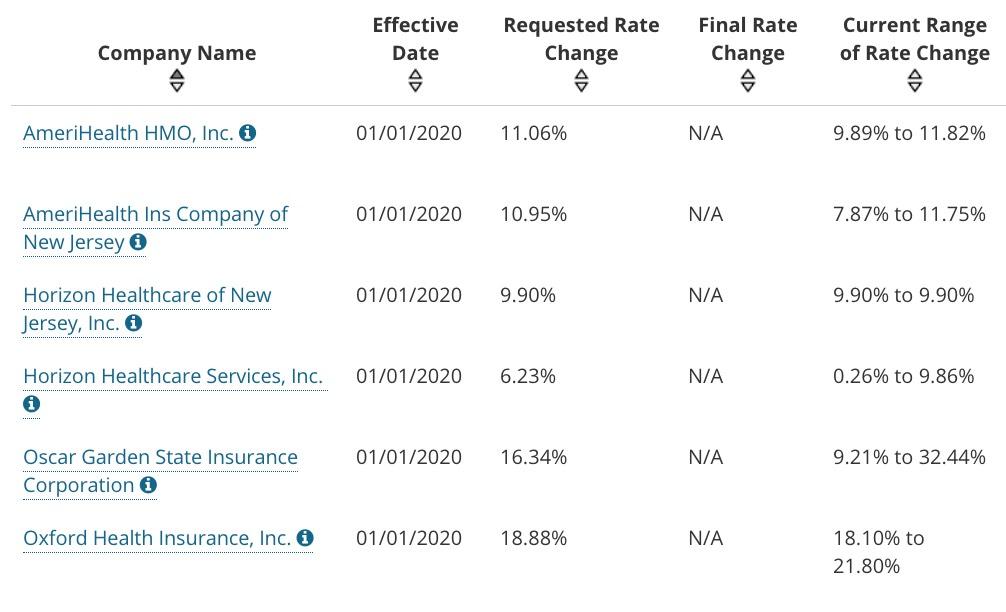Click info icon next to AmeriHealth HMO, Inc.
The width and height of the screenshot is (1006, 612).
[248, 132]
